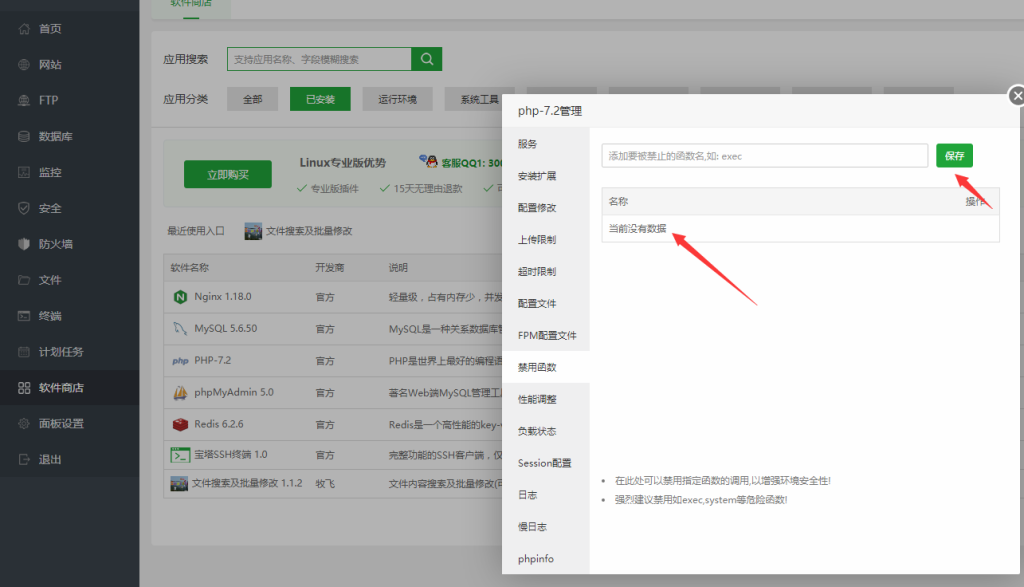The width and height of the screenshot is (1024, 587).
Task: Click 退出 to log out
Action: click(x=44, y=457)
